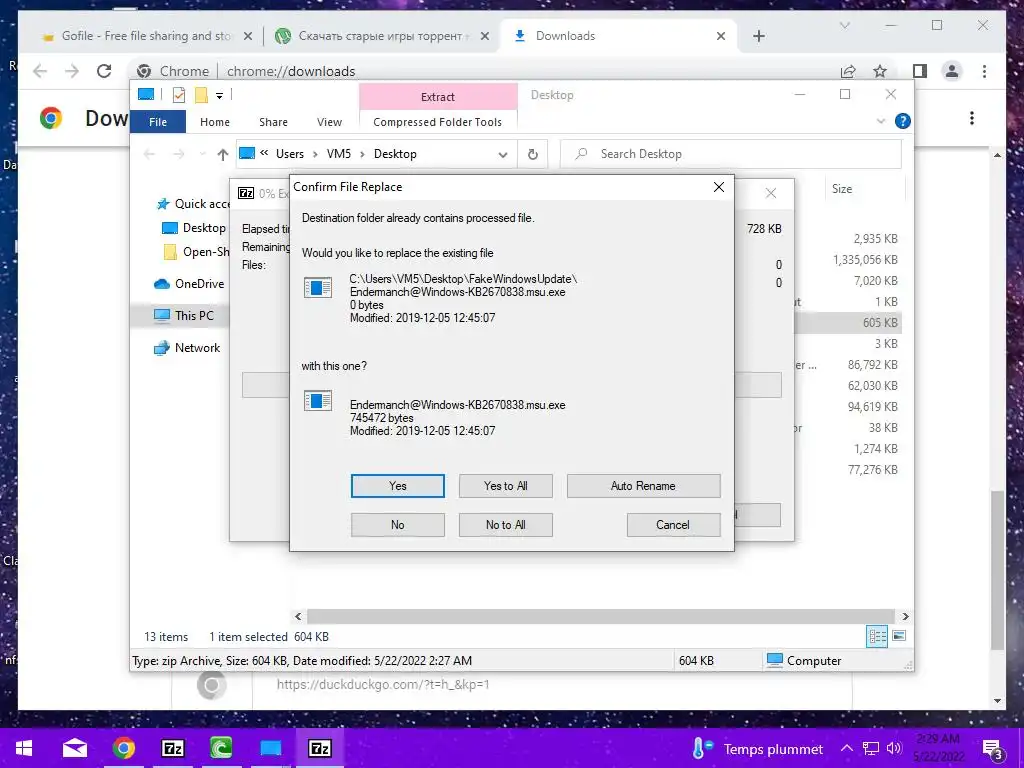Click Quick Access new folder icon
This screenshot has height=768, width=1024.
point(201,95)
